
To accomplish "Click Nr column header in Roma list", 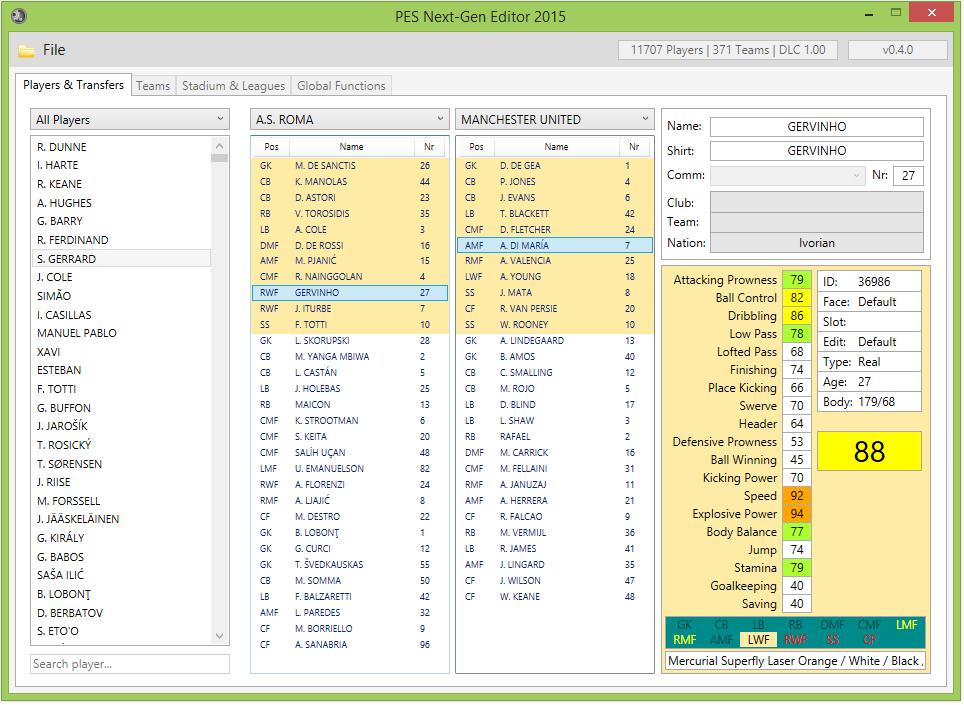I will click(x=429, y=147).
